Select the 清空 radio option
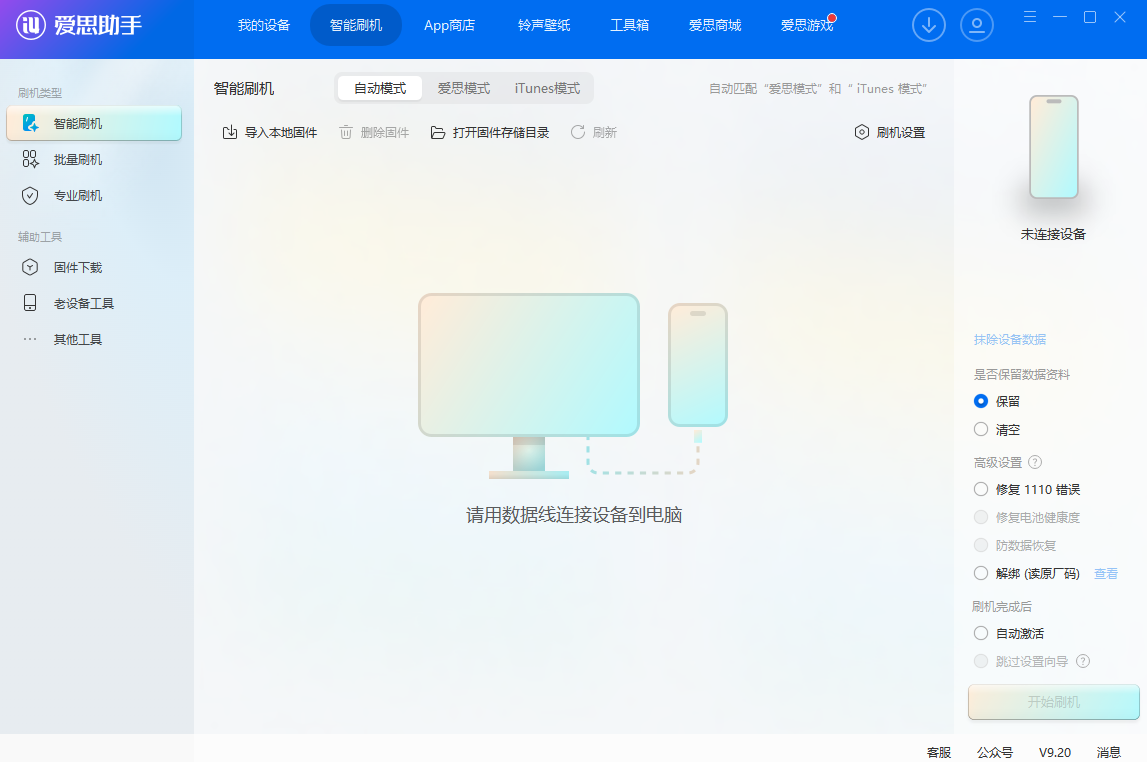 pyautogui.click(x=981, y=429)
